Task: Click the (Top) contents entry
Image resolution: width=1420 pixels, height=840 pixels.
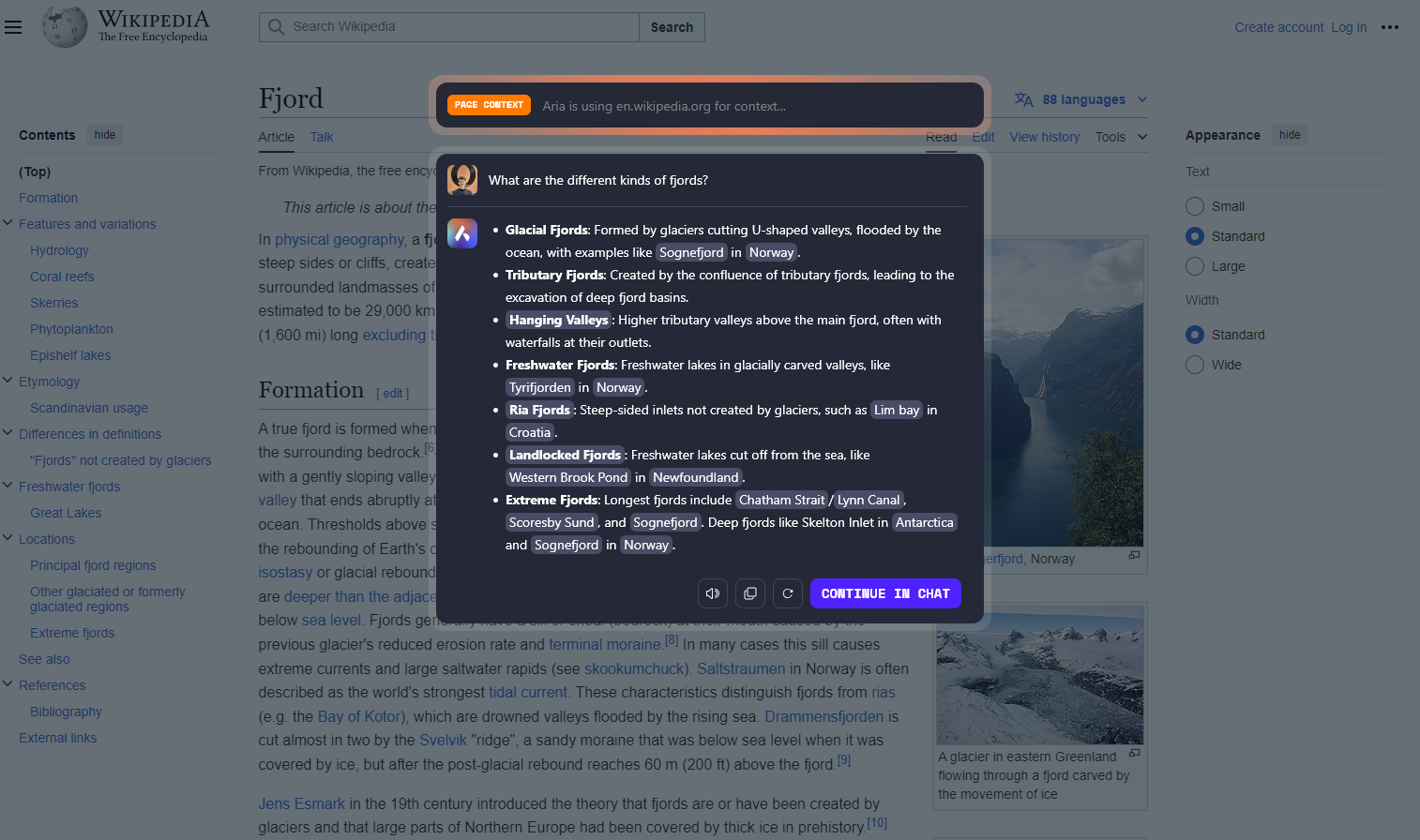Action: [35, 172]
